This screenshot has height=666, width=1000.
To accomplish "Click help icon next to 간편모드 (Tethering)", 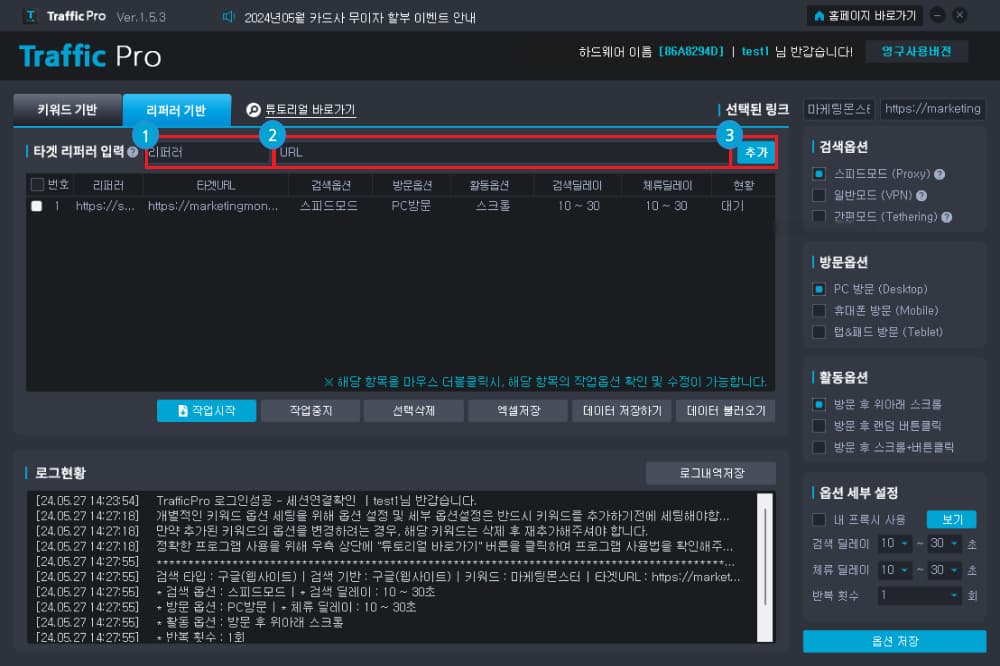I will tap(946, 218).
